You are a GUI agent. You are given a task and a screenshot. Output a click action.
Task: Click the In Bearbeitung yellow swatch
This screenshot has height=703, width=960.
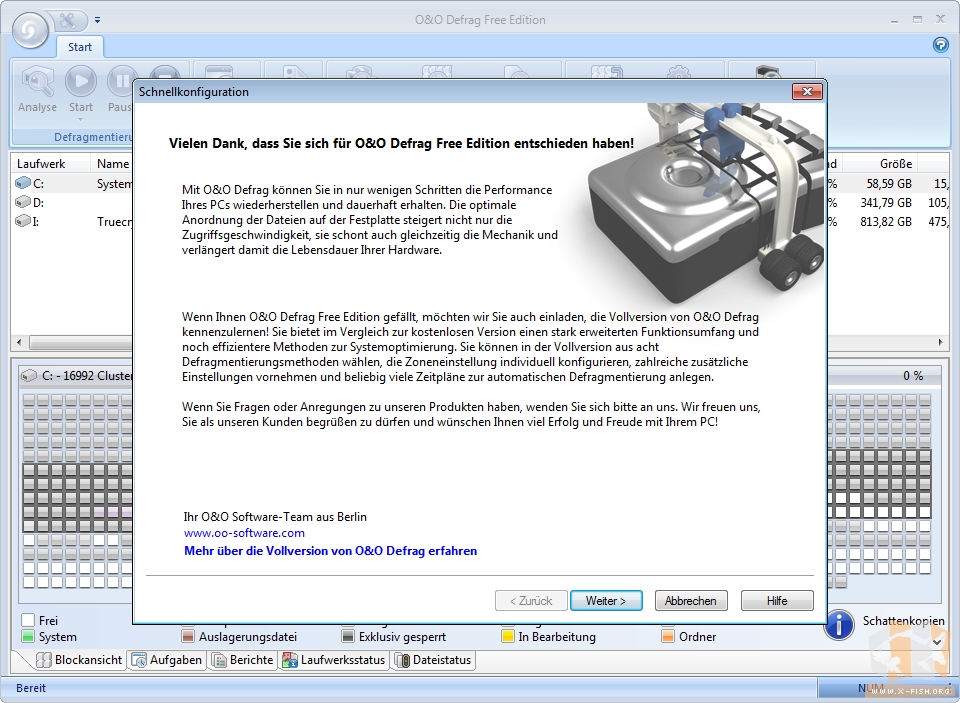[508, 636]
